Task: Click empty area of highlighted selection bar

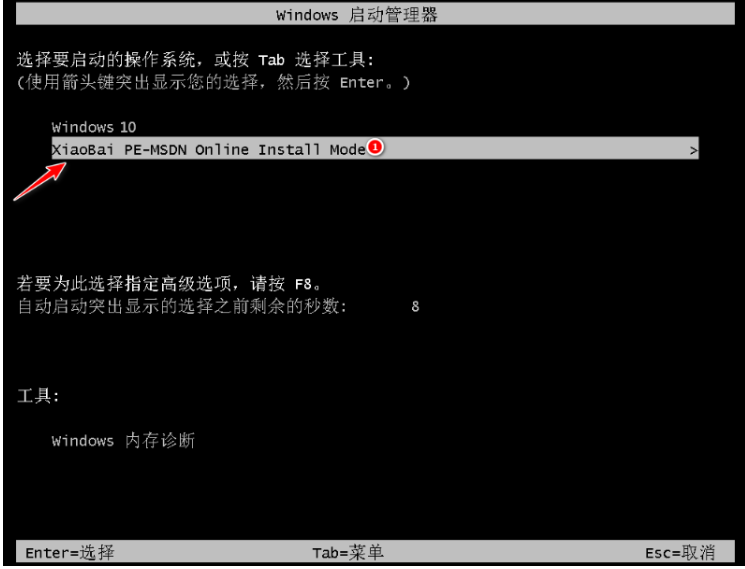Action: click(532, 148)
